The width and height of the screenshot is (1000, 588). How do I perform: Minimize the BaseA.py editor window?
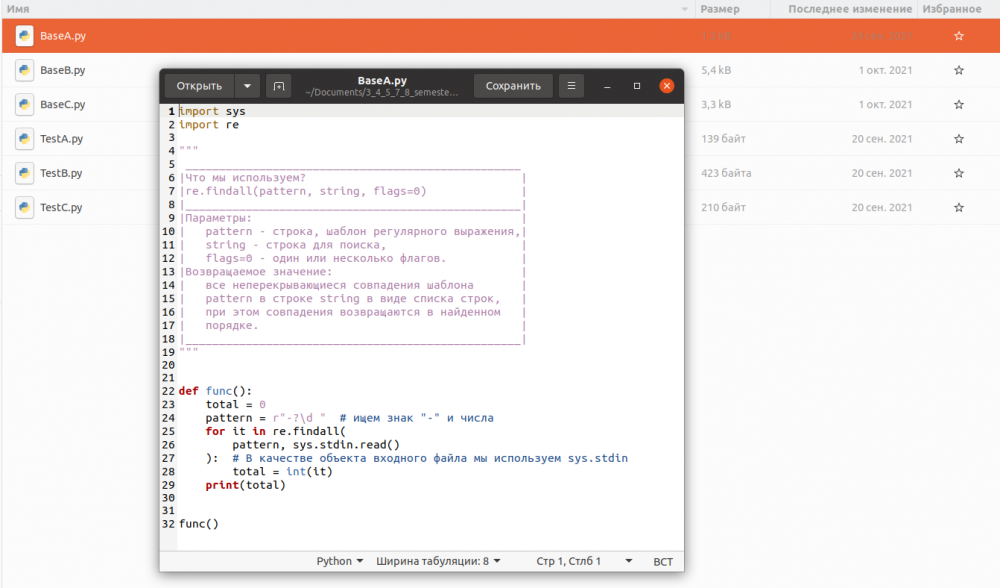pos(608,86)
